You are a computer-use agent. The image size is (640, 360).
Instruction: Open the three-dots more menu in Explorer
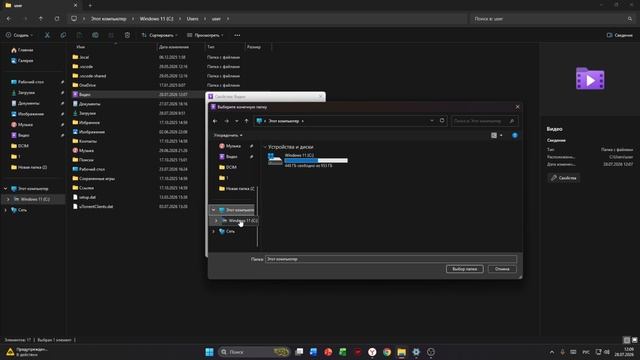pos(237,36)
